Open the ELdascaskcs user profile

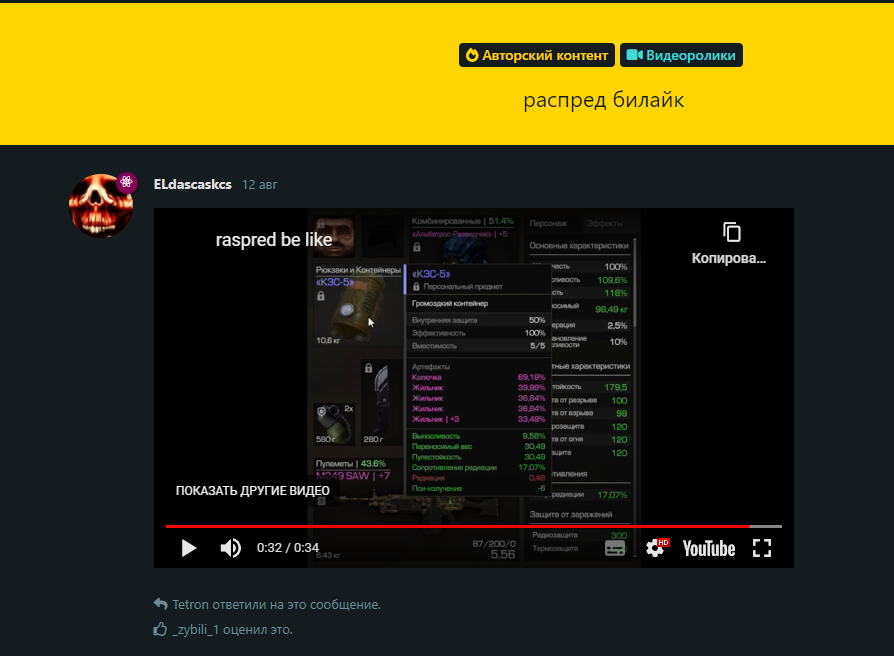[x=193, y=185]
